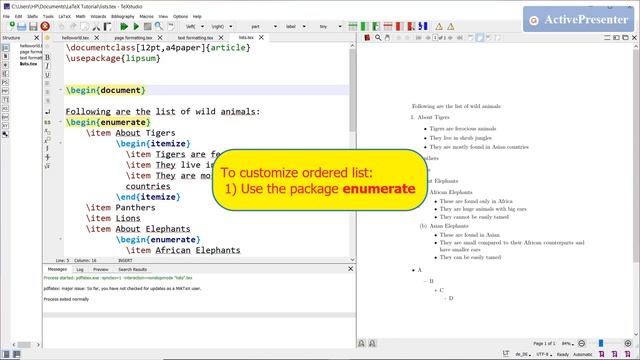Viewport: 640px width, 360px height.
Task: Open the Macros menu
Action: click(147, 16)
